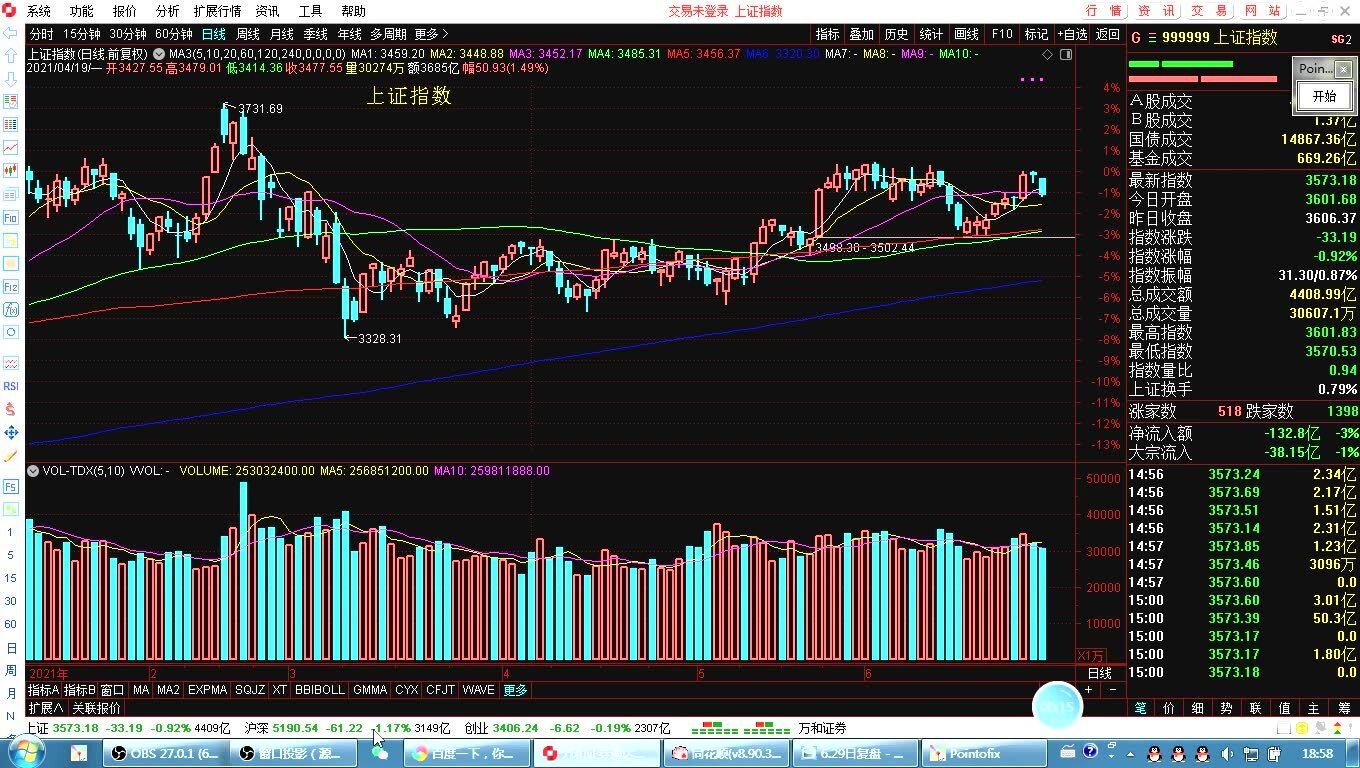
Task: Expand the VOL-TDX indicator dropdown arrow
Action: pyautogui.click(x=34, y=471)
